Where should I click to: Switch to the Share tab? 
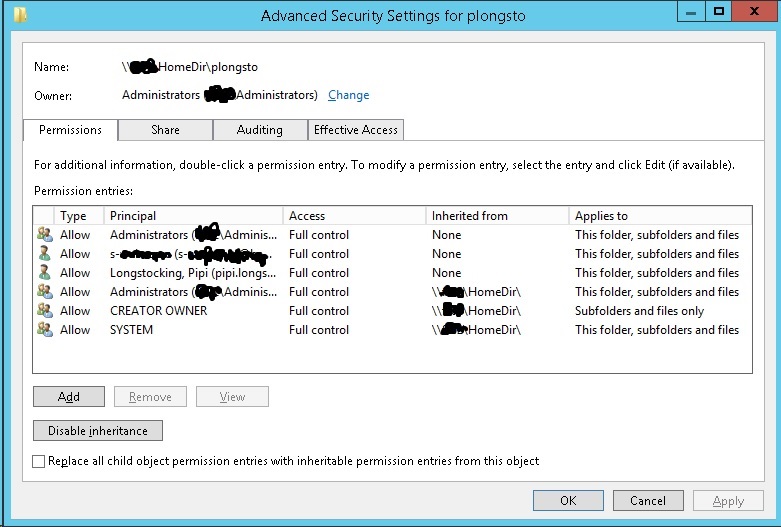pyautogui.click(x=165, y=130)
